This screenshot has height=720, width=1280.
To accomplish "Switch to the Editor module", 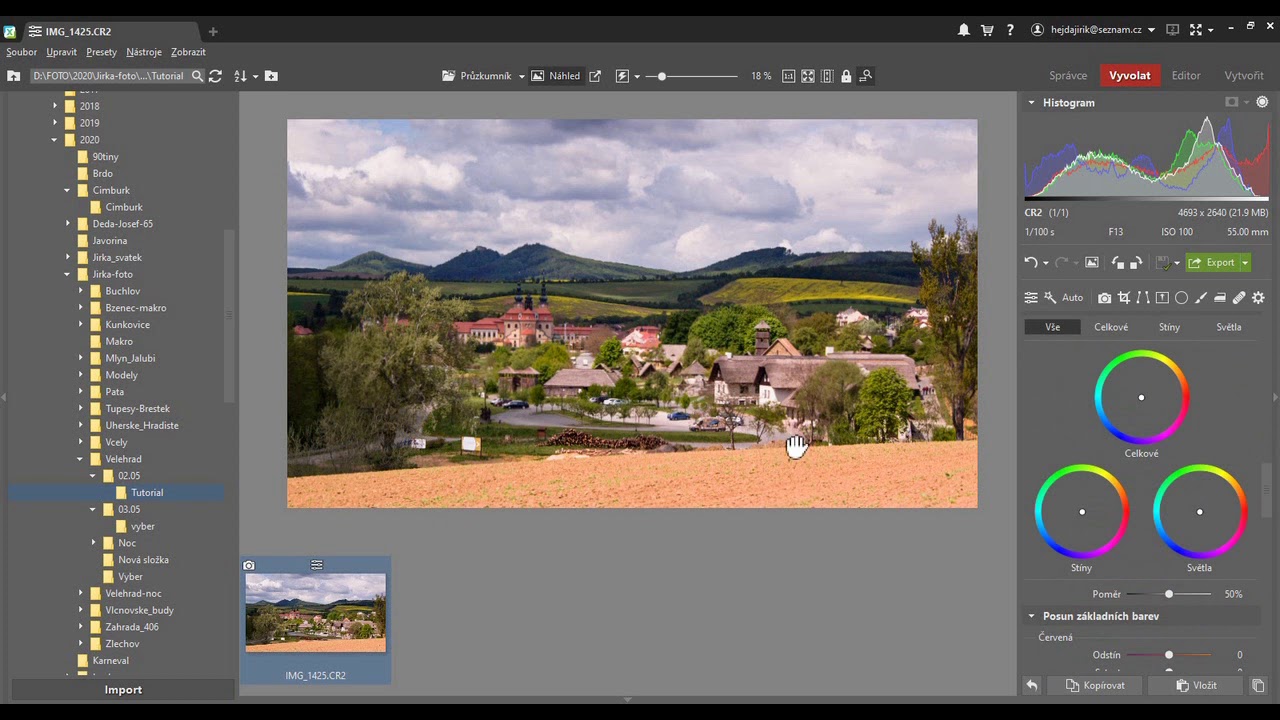I will pos(1186,76).
